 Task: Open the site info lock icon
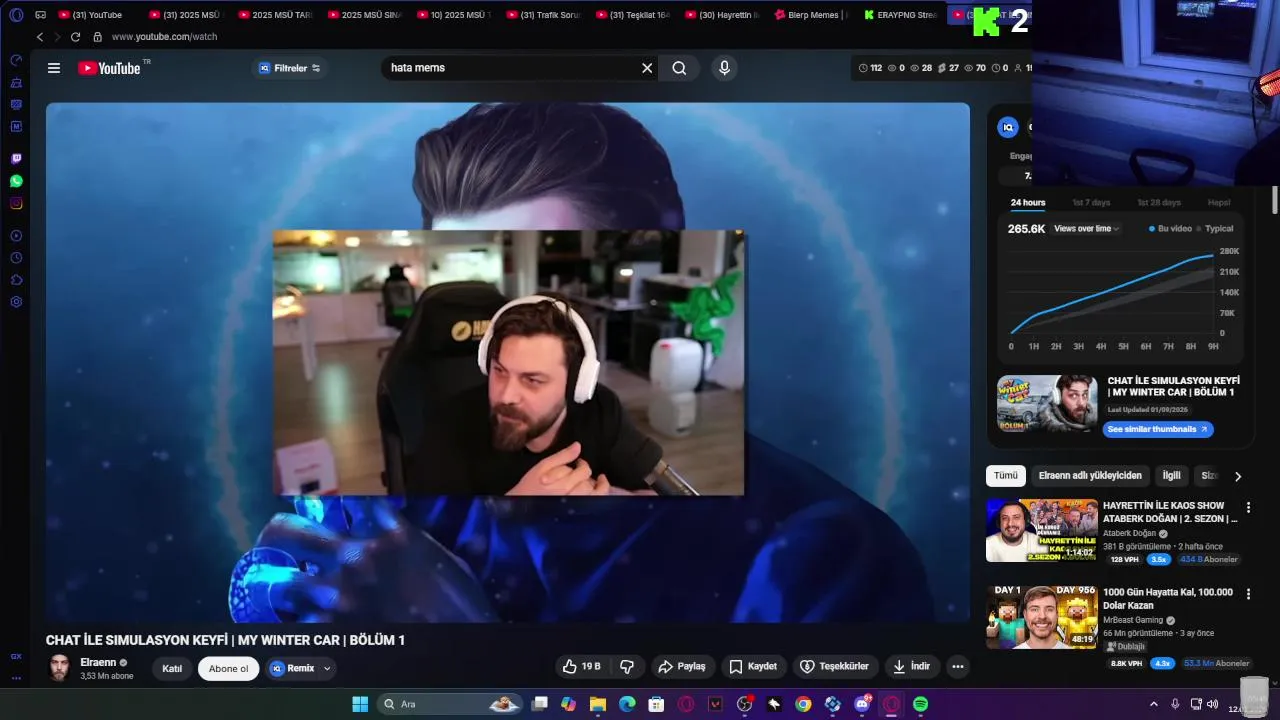coord(97,37)
